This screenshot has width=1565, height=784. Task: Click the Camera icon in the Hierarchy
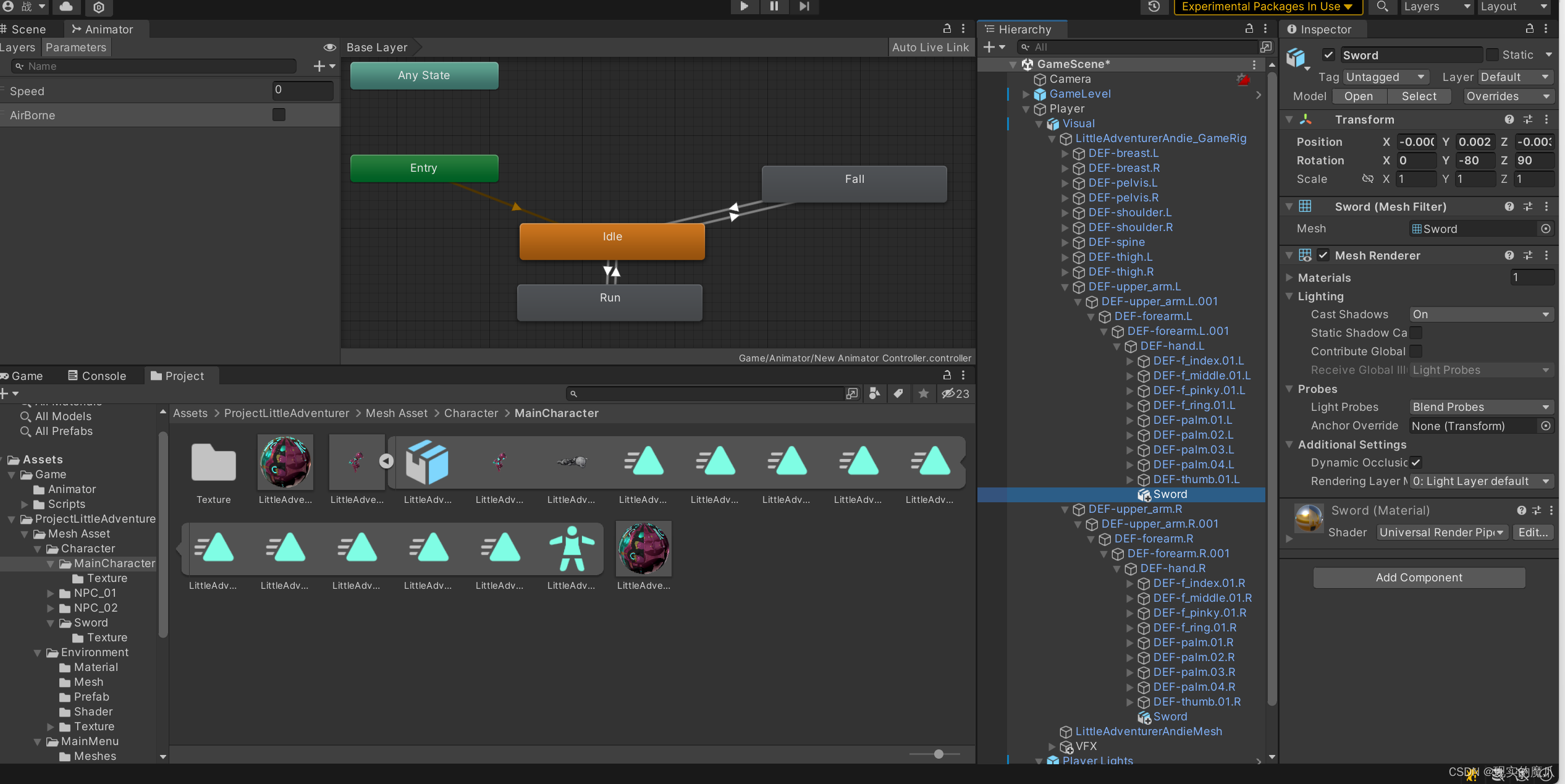click(x=1039, y=78)
